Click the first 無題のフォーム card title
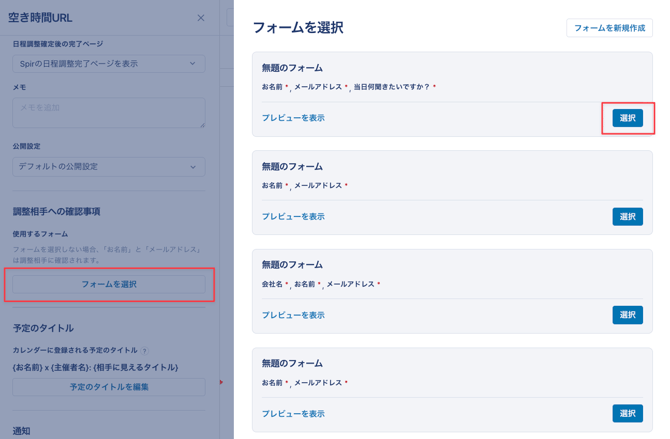The height and width of the screenshot is (439, 670). pyautogui.click(x=292, y=68)
